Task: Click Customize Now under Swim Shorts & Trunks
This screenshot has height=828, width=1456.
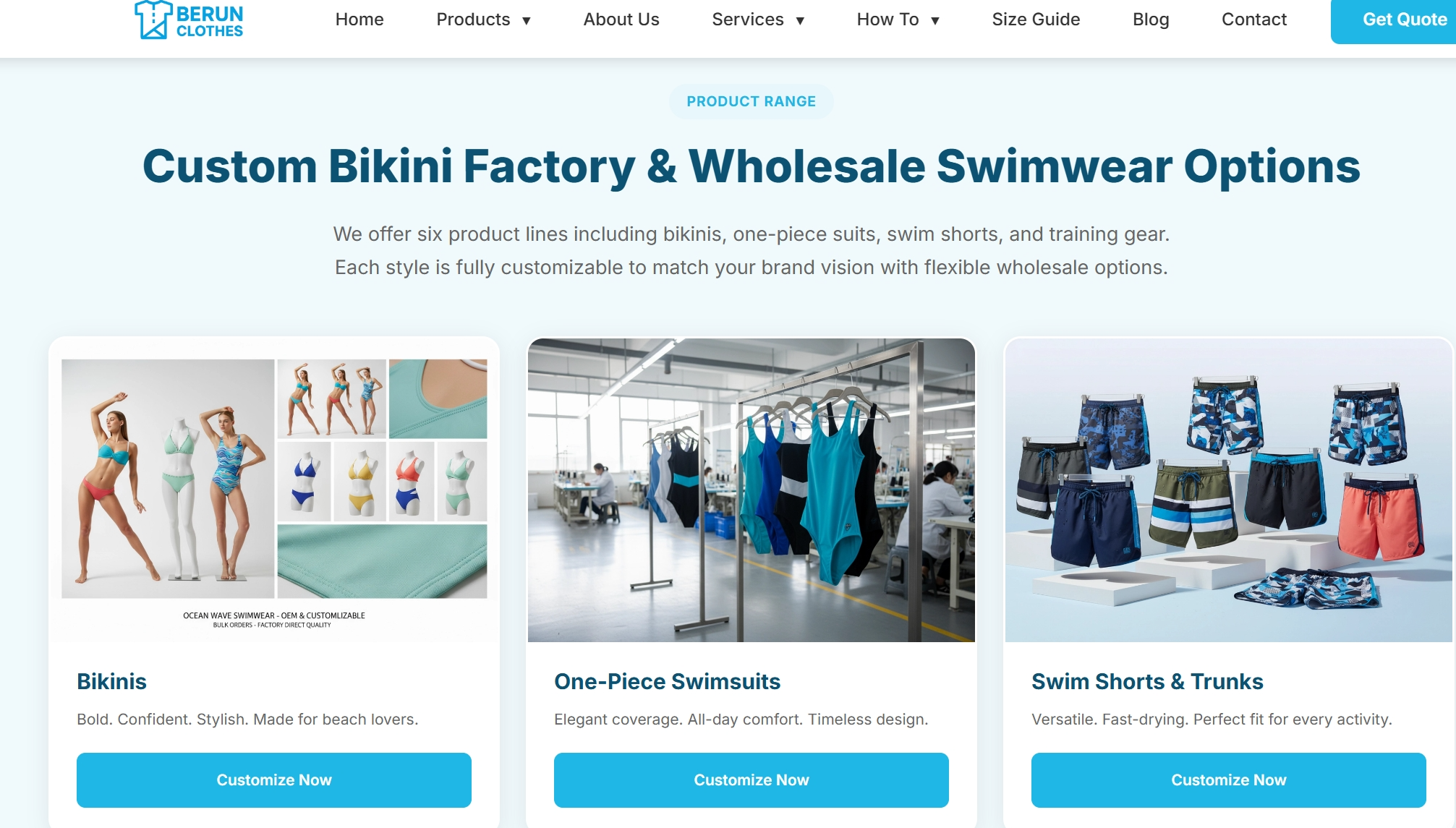Action: coord(1229,780)
